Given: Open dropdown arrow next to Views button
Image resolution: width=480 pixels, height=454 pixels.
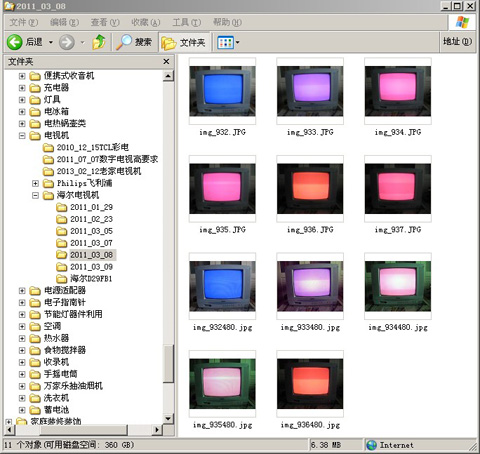Looking at the screenshot, I should pos(238,42).
